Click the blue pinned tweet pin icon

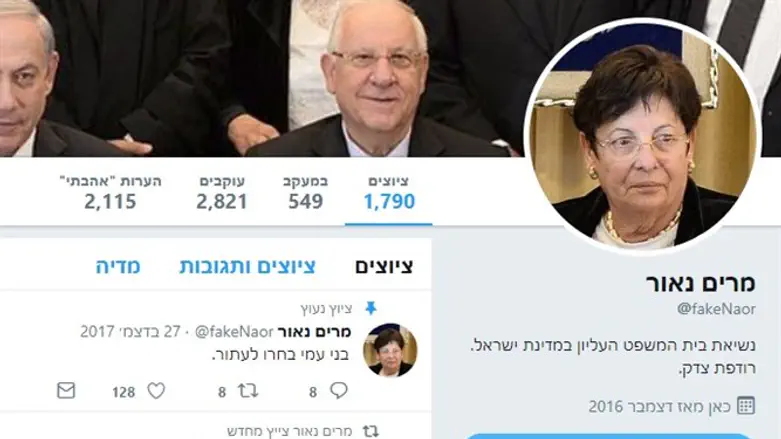tap(371, 308)
